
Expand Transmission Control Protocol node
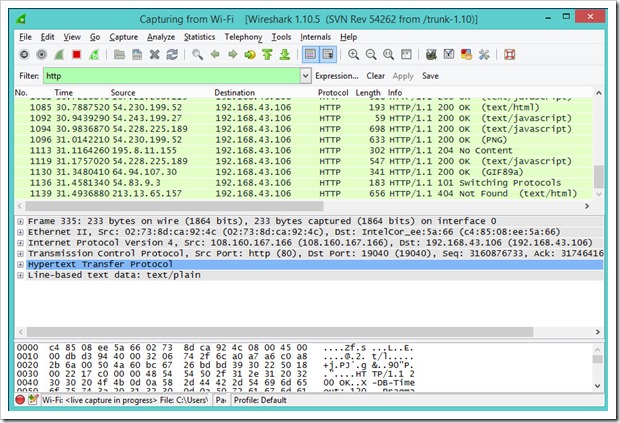pyautogui.click(x=20, y=253)
